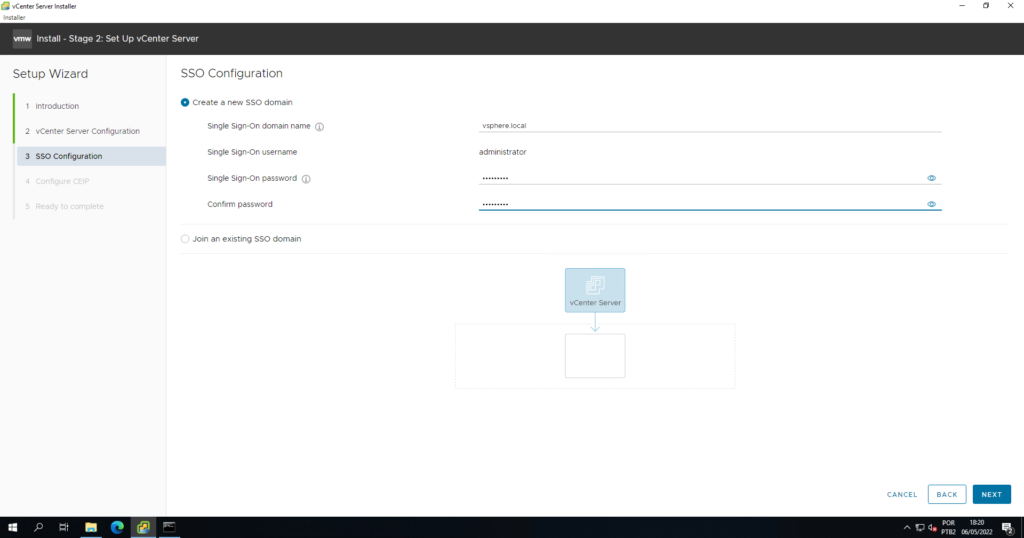The width and height of the screenshot is (1024, 538).
Task: Click the vCenter Server Installer title icon
Action: point(5,6)
